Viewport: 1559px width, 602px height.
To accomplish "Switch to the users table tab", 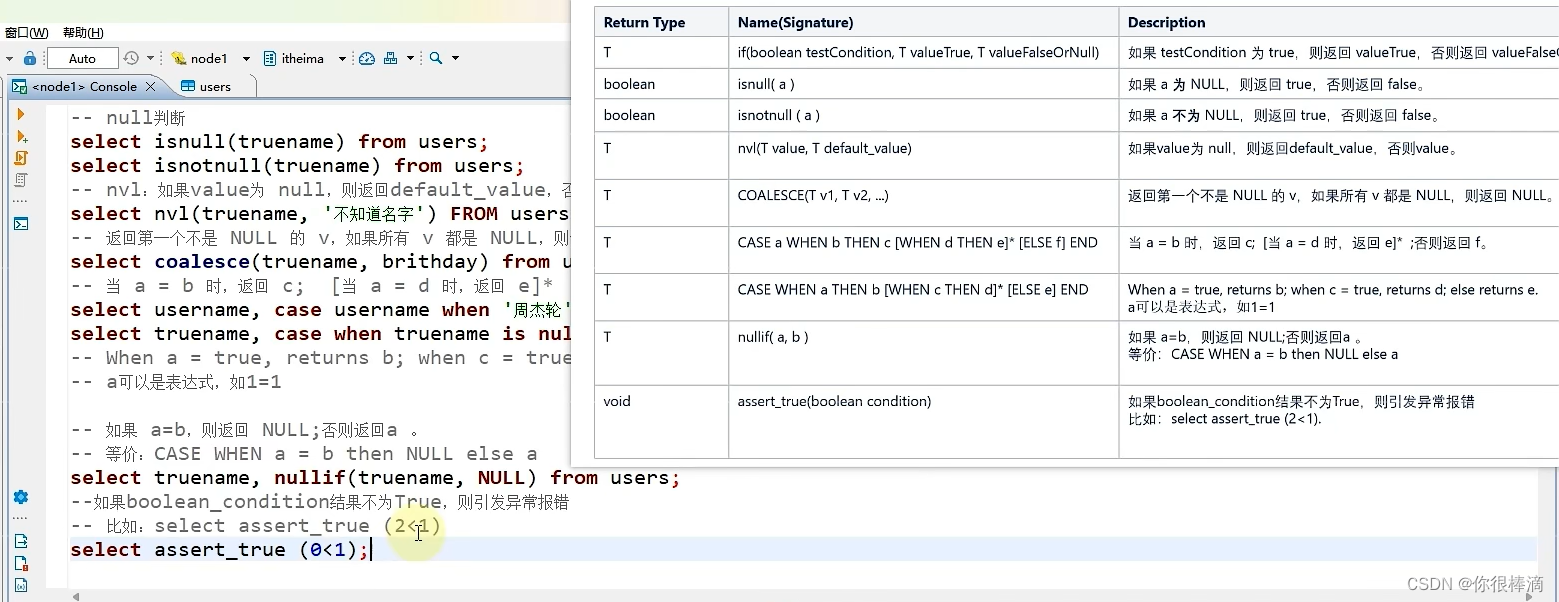I will 206,86.
